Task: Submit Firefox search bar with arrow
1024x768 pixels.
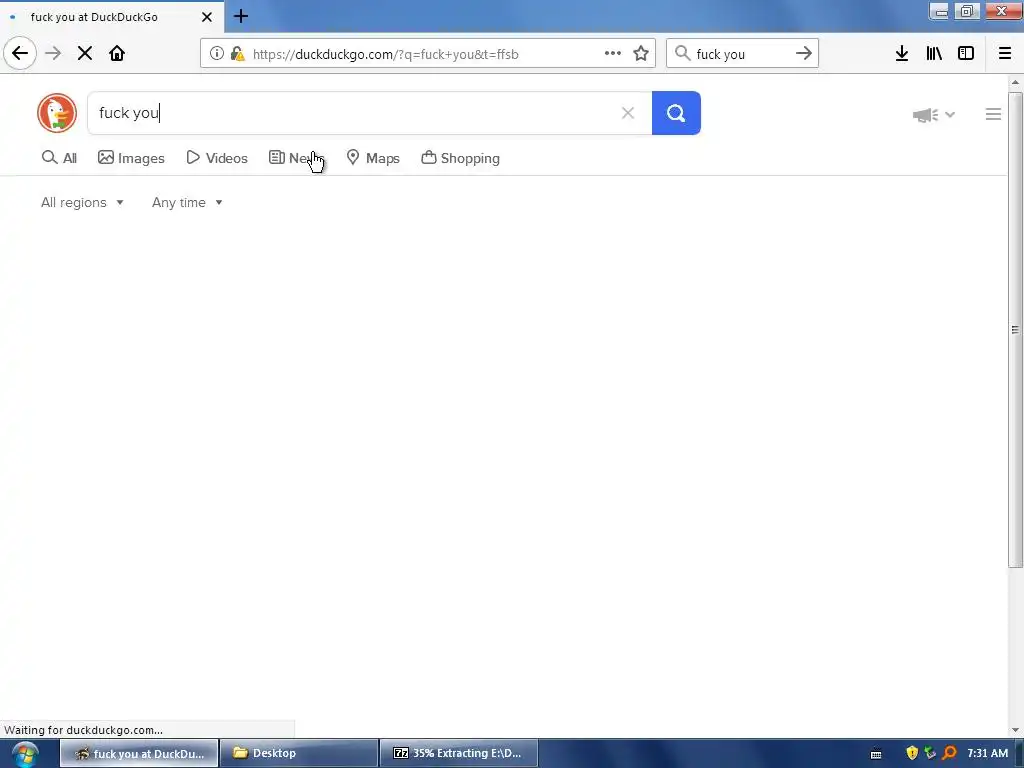Action: click(804, 54)
